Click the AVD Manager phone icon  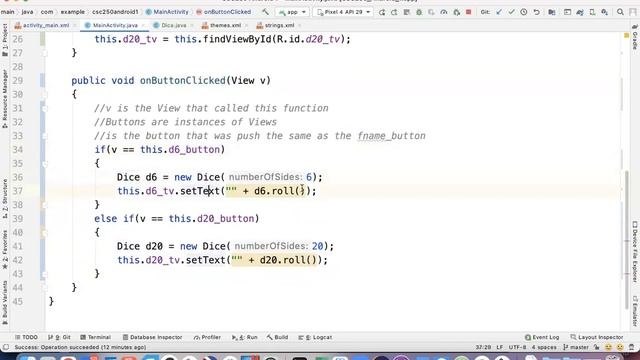click(x=592, y=12)
